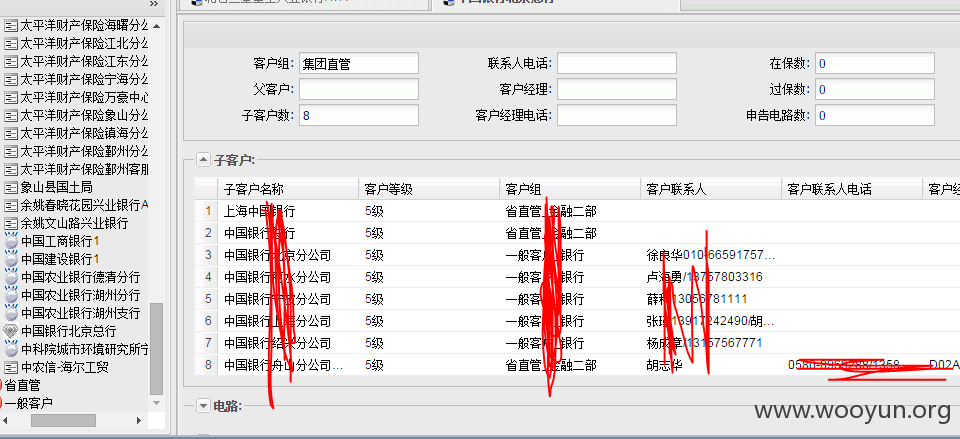Click the 上海中国银行 name cell
Image resolution: width=960 pixels, height=439 pixels.
(288, 211)
